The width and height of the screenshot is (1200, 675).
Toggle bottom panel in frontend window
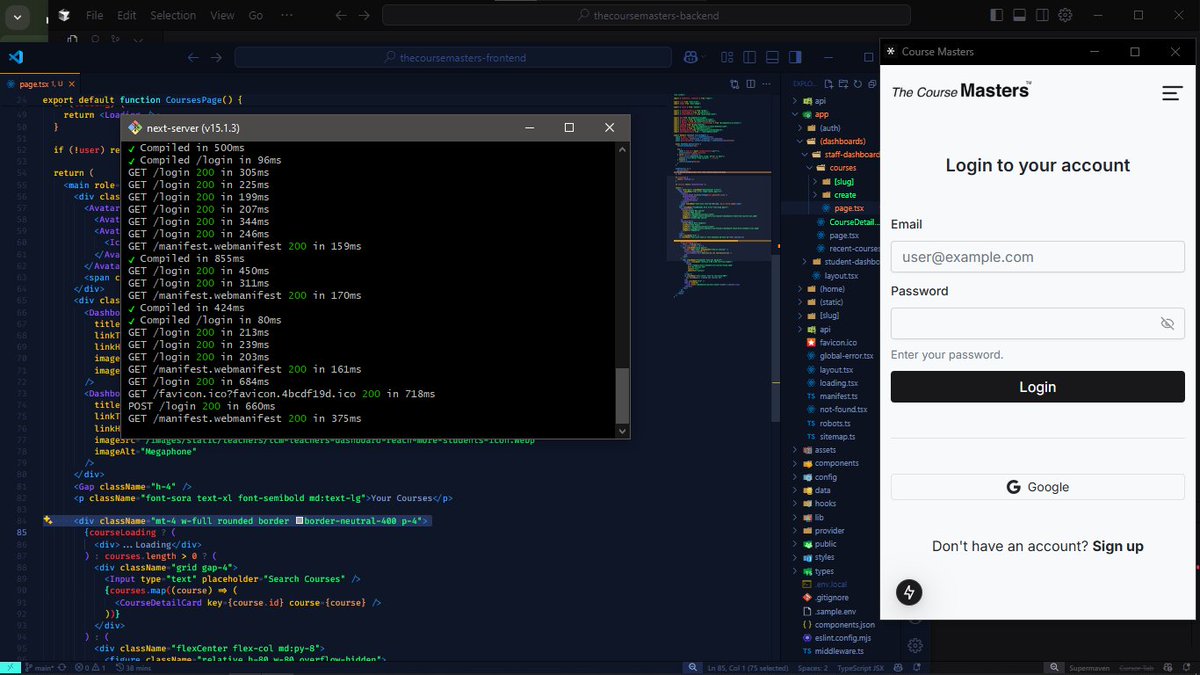(x=773, y=57)
